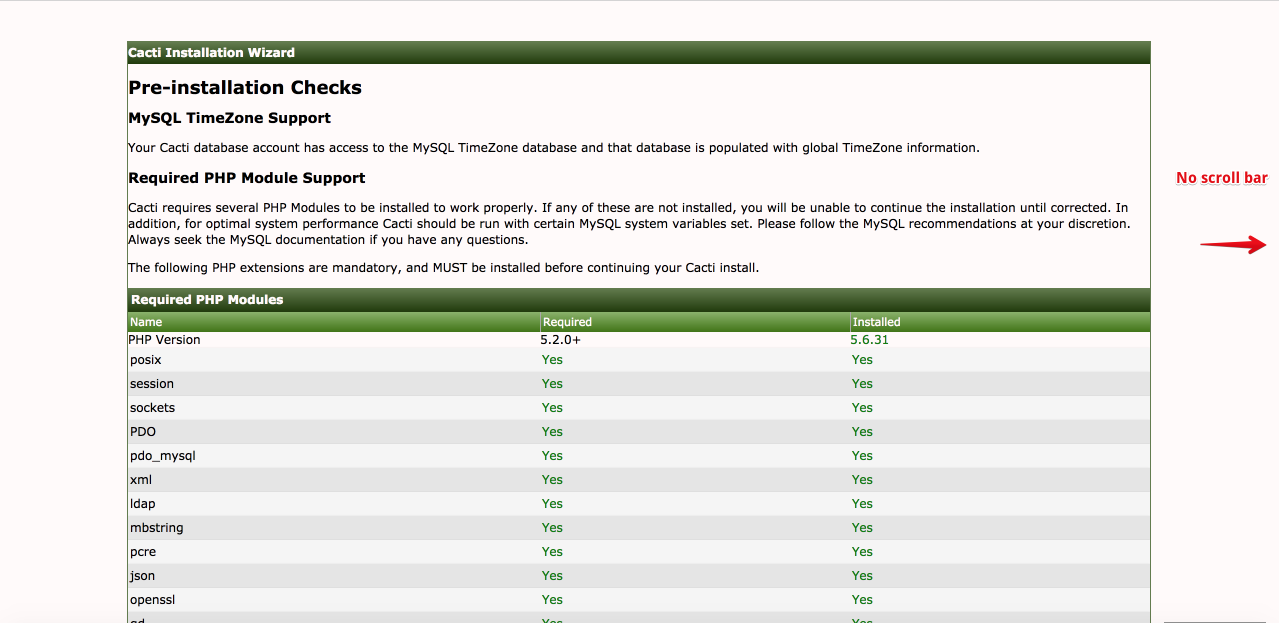Screen dimensions: 1279x623
Task: Click the sentence starting 'The following PHP extensions are mandatory'
Action: tap(444, 268)
